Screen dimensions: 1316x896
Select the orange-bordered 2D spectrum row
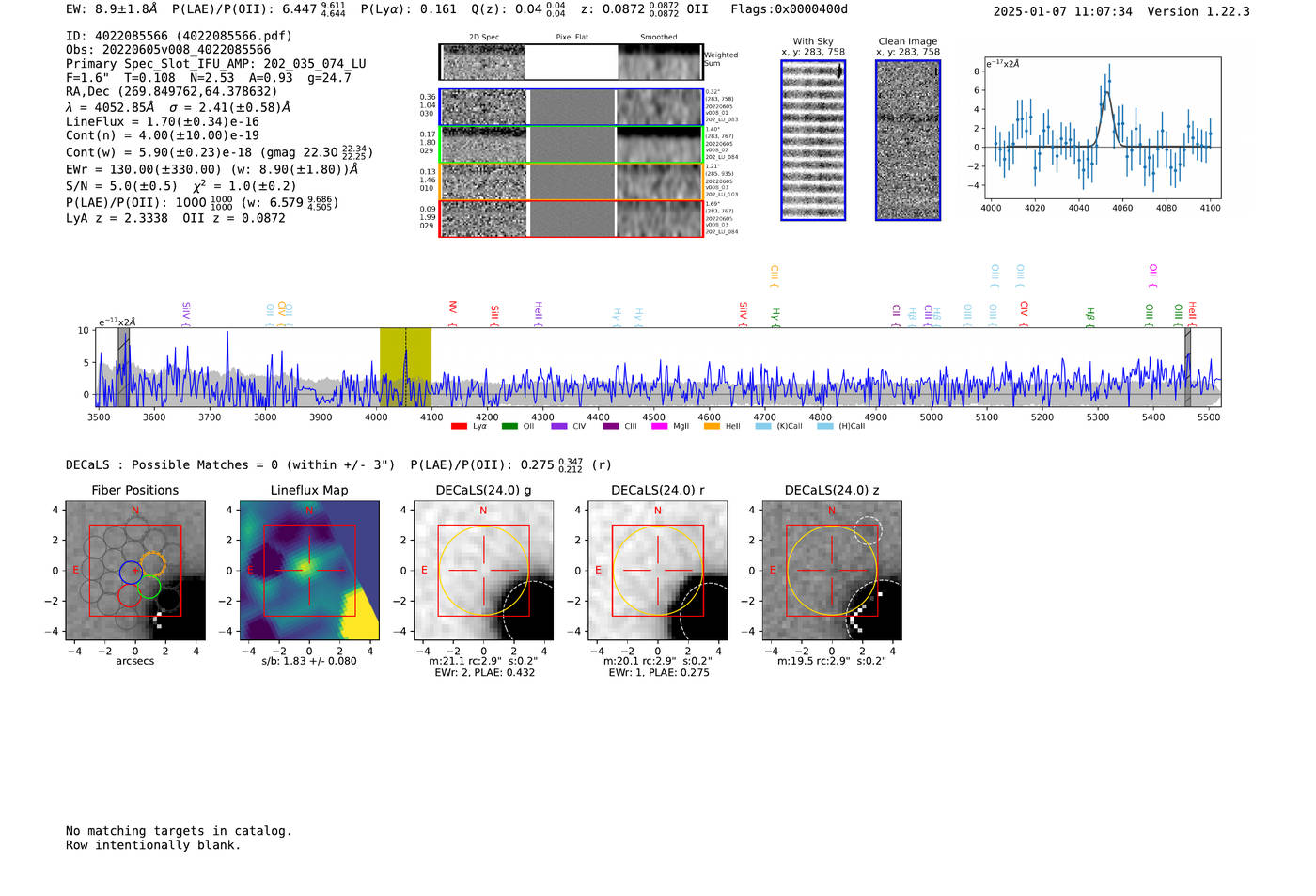[572, 181]
